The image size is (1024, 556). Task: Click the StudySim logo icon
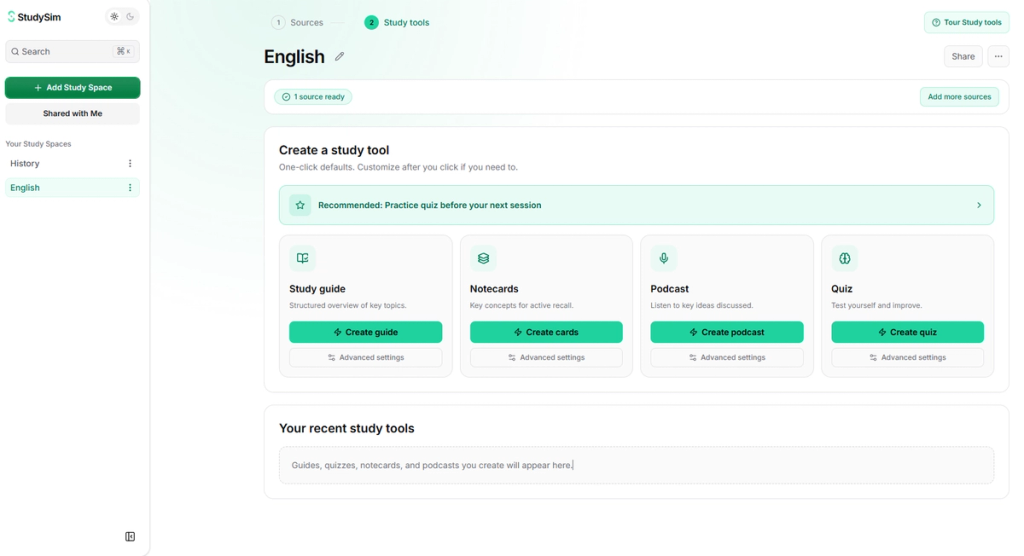(x=11, y=17)
